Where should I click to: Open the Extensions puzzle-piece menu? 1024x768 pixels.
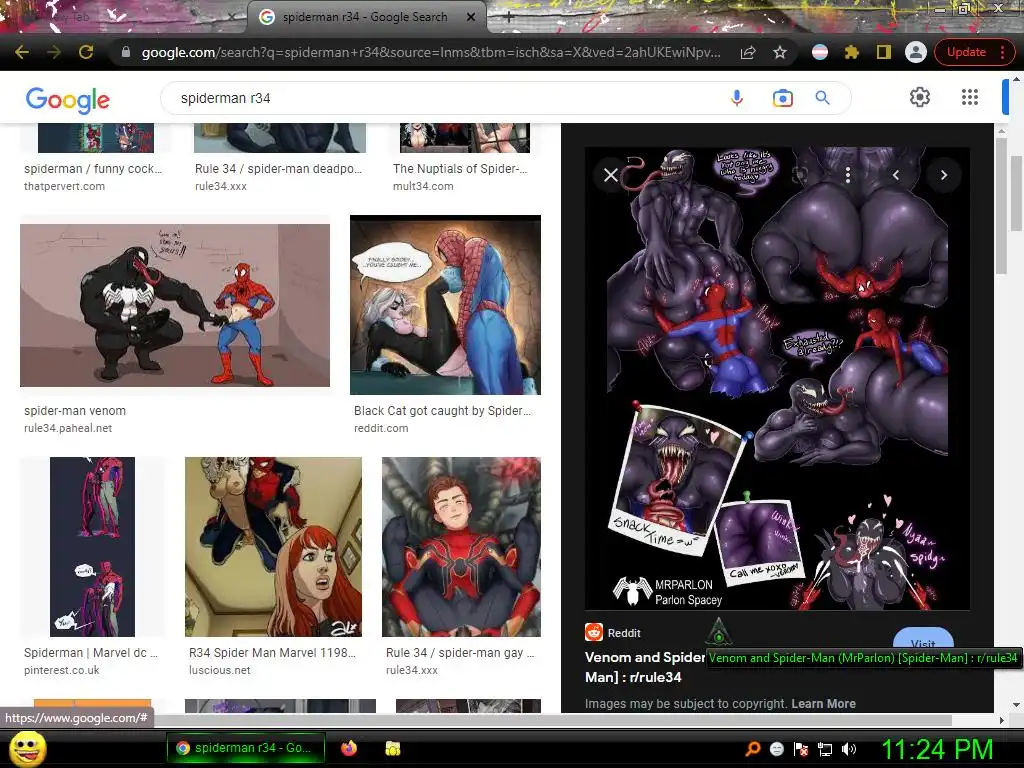pos(852,52)
